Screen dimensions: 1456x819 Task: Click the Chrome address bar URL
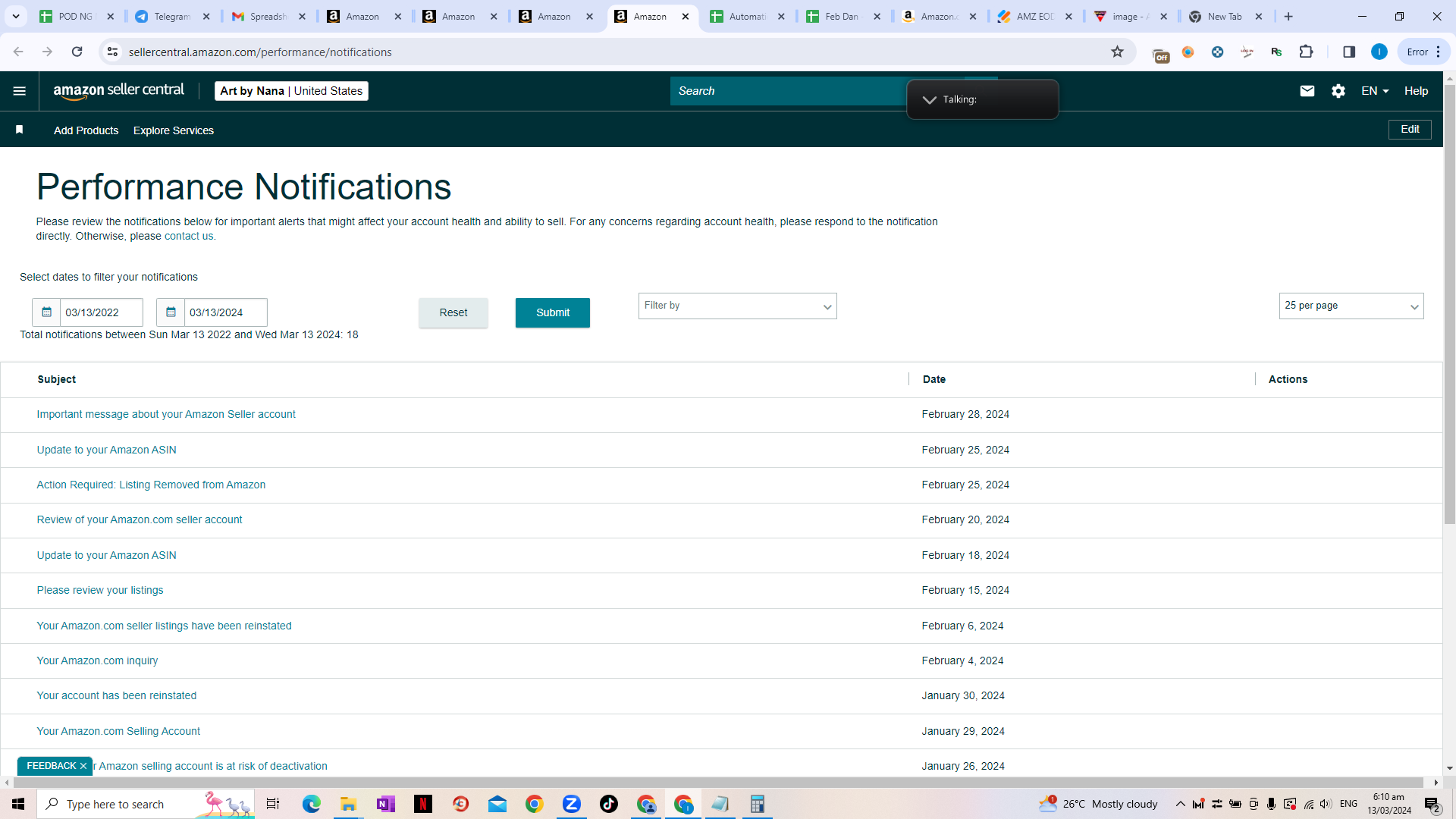tap(260, 52)
